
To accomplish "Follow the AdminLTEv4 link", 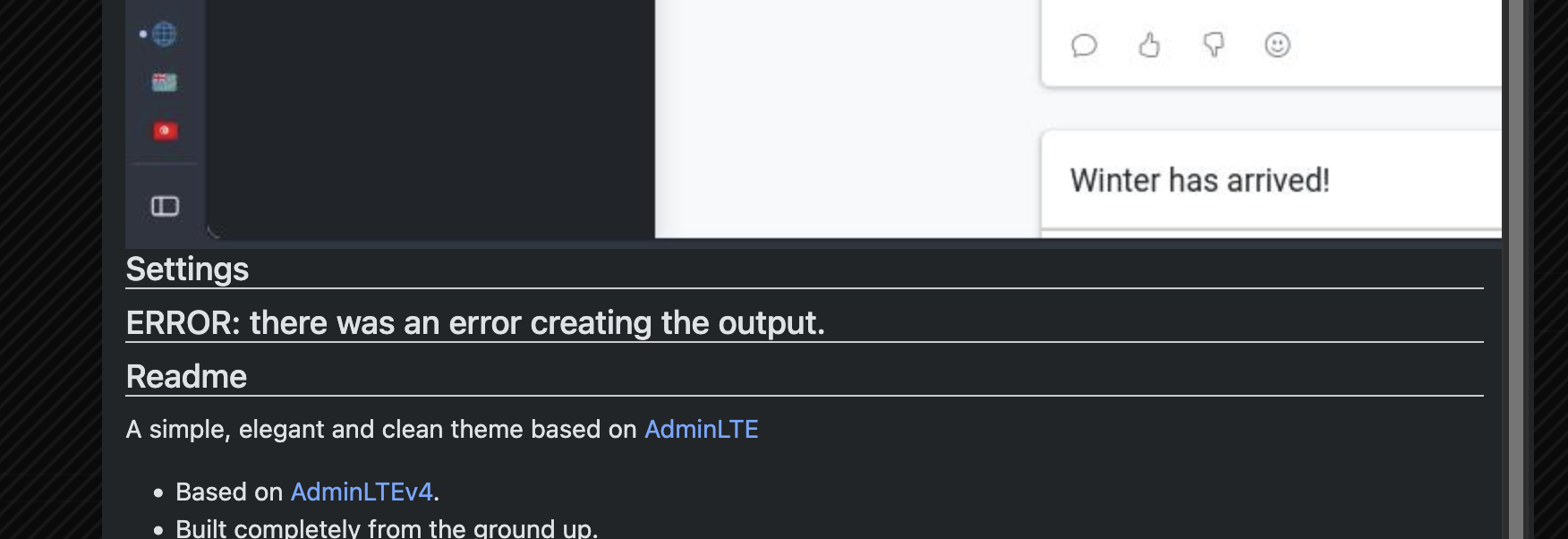I will (x=362, y=492).
